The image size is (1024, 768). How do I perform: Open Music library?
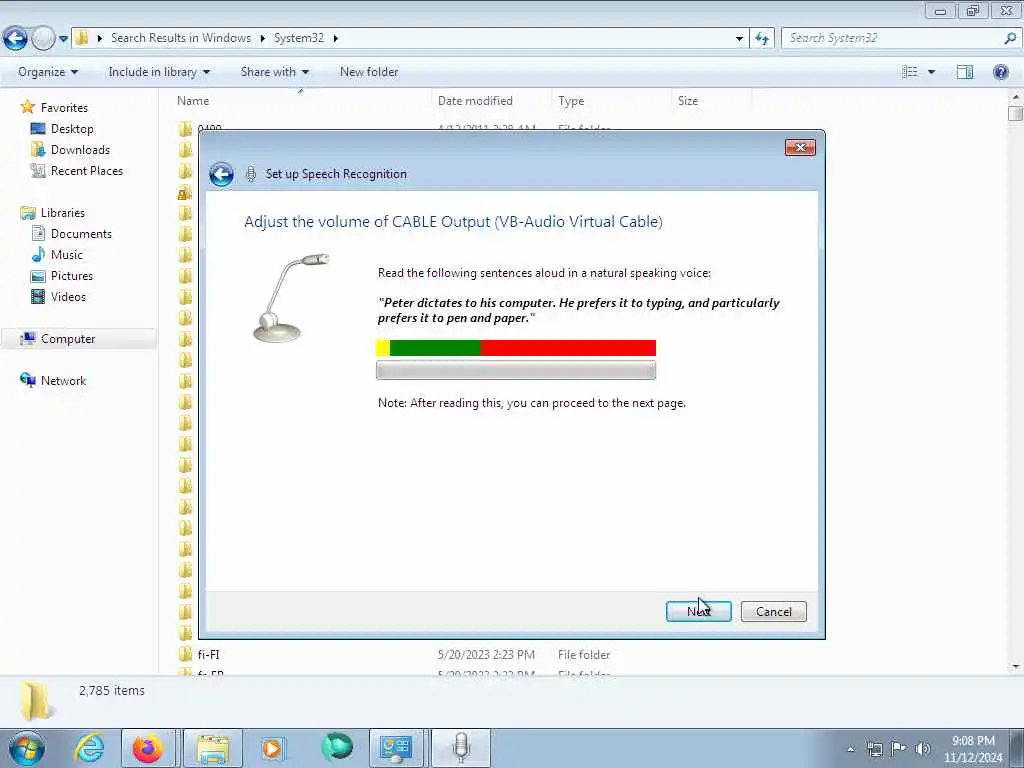pos(67,255)
